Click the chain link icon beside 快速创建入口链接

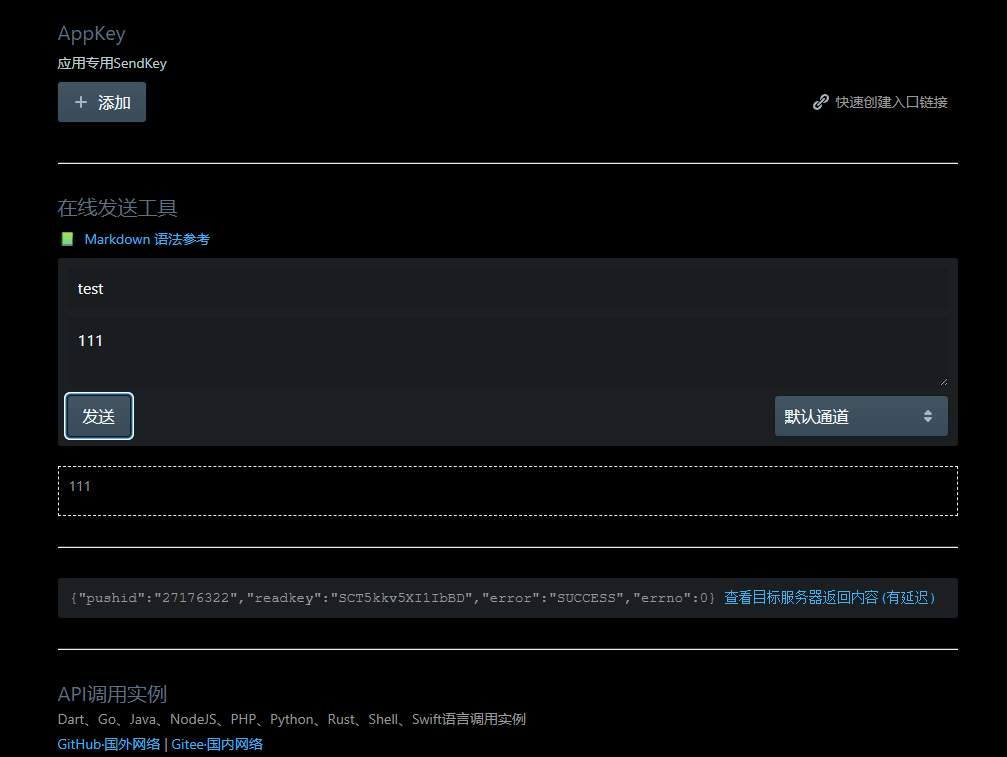coord(820,101)
